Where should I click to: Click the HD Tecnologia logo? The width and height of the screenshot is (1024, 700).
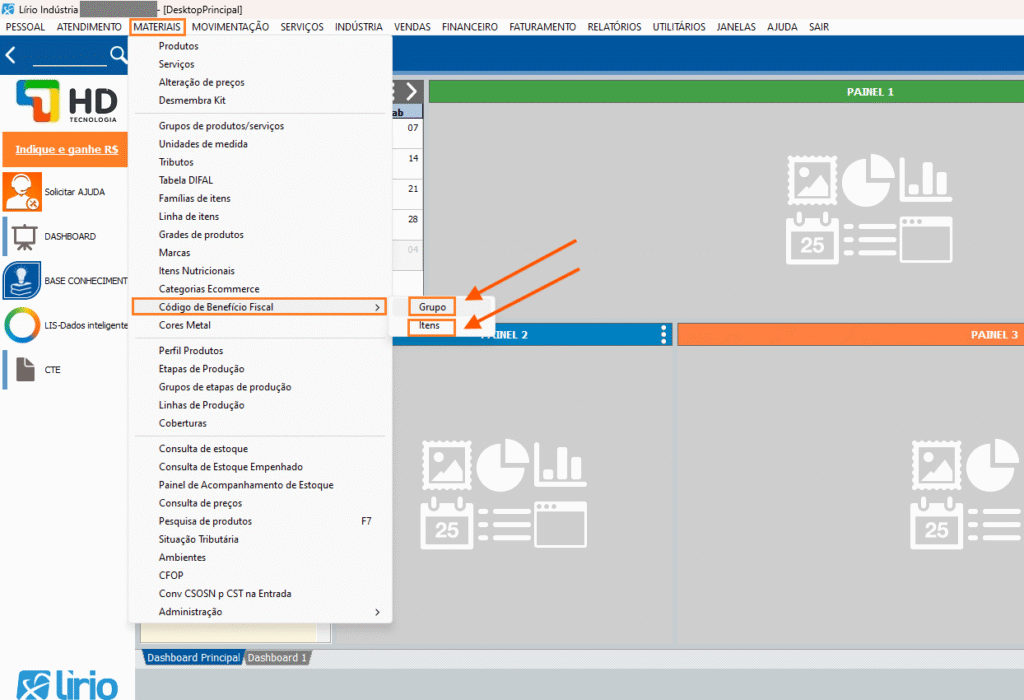pos(66,104)
